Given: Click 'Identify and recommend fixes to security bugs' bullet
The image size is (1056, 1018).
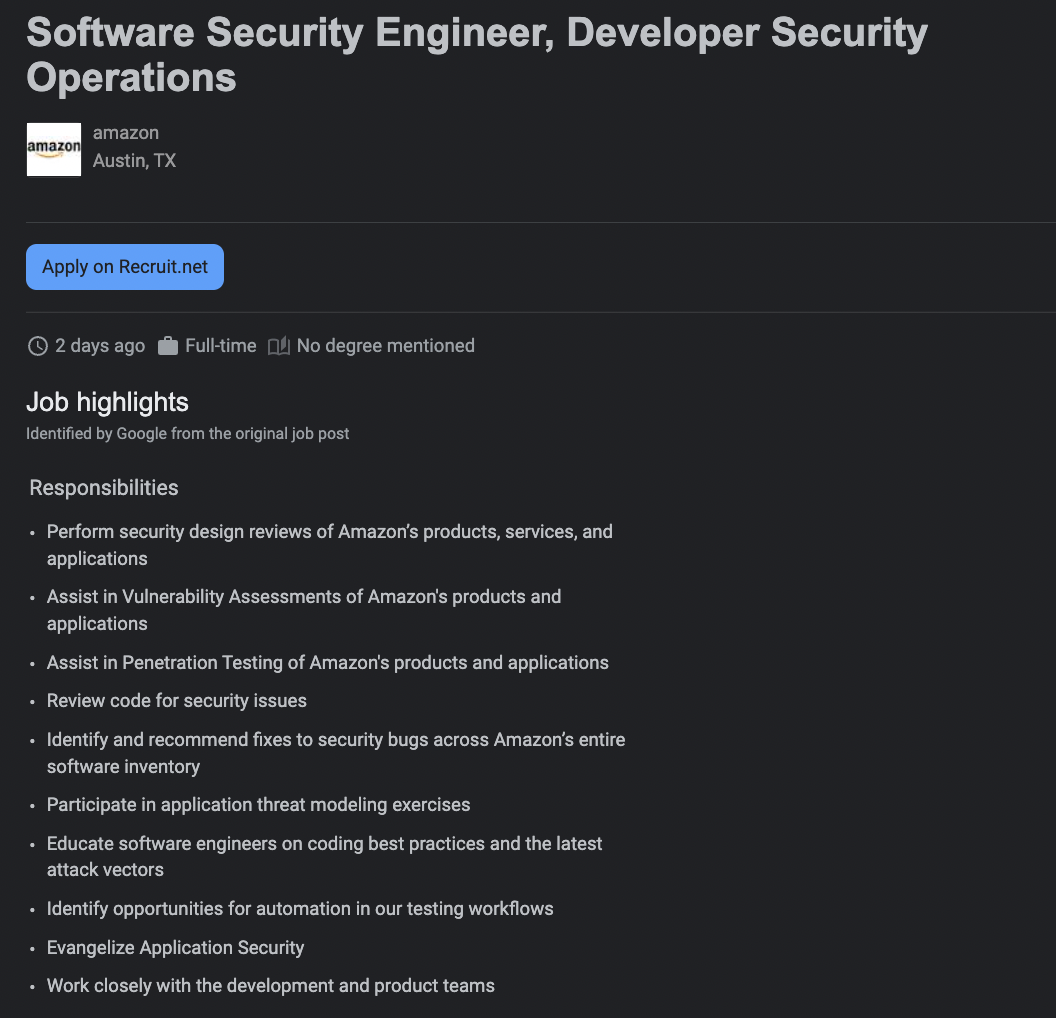Looking at the screenshot, I should [x=336, y=753].
